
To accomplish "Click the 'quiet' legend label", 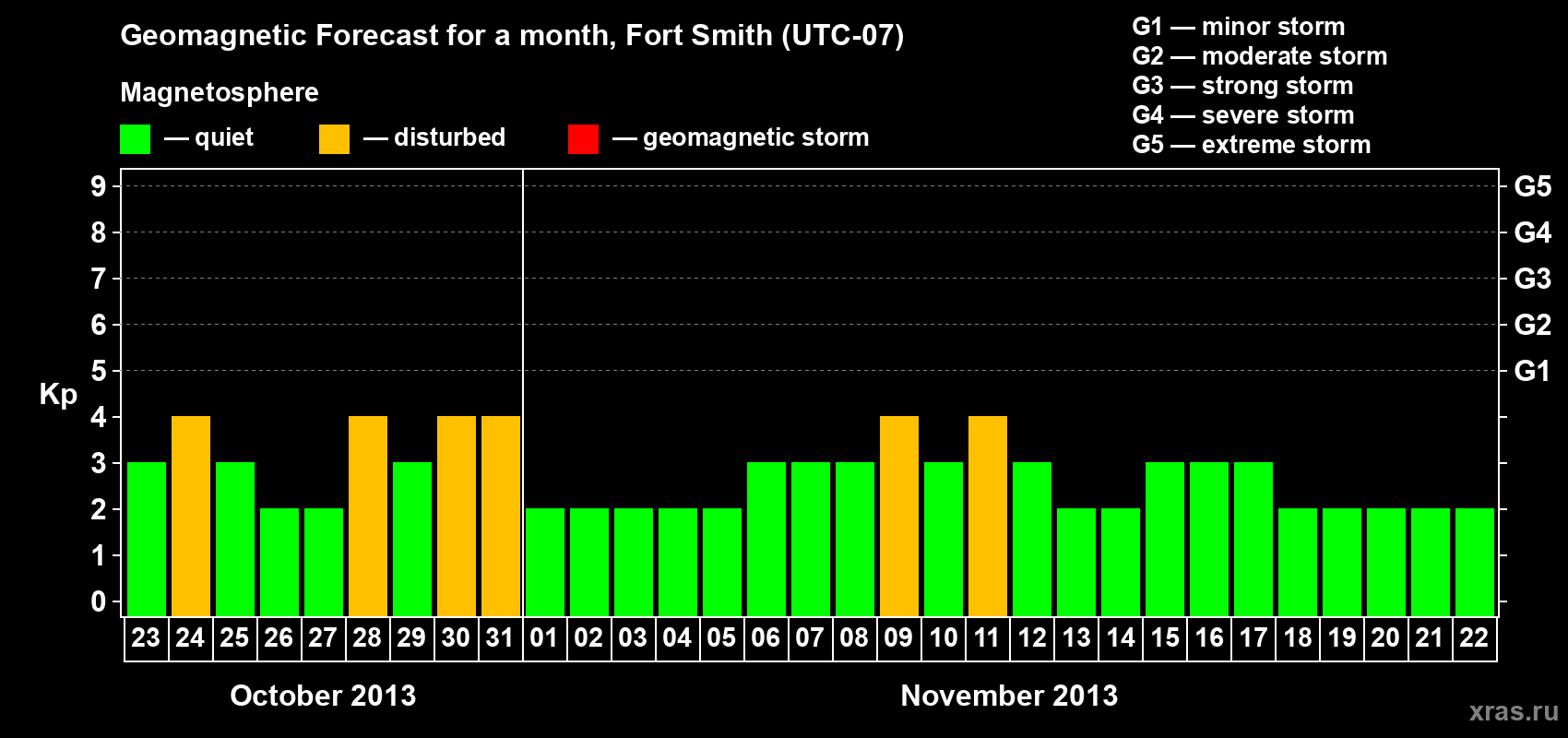I will [x=224, y=138].
